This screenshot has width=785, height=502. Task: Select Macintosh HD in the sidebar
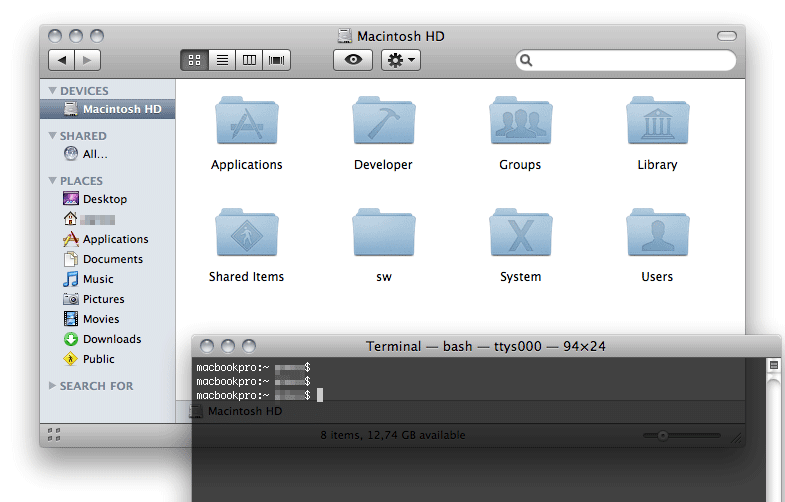pos(108,109)
